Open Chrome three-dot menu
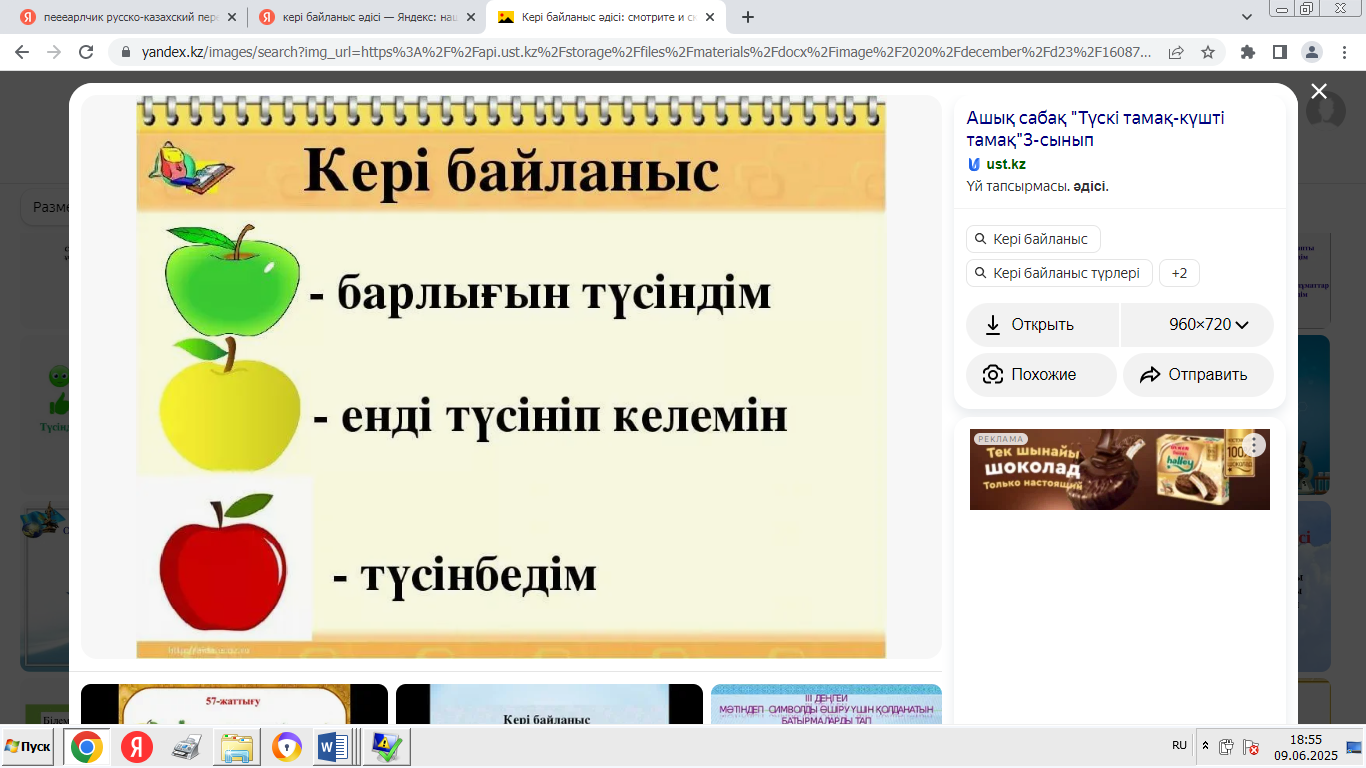This screenshot has height=768, width=1366. [1343, 52]
